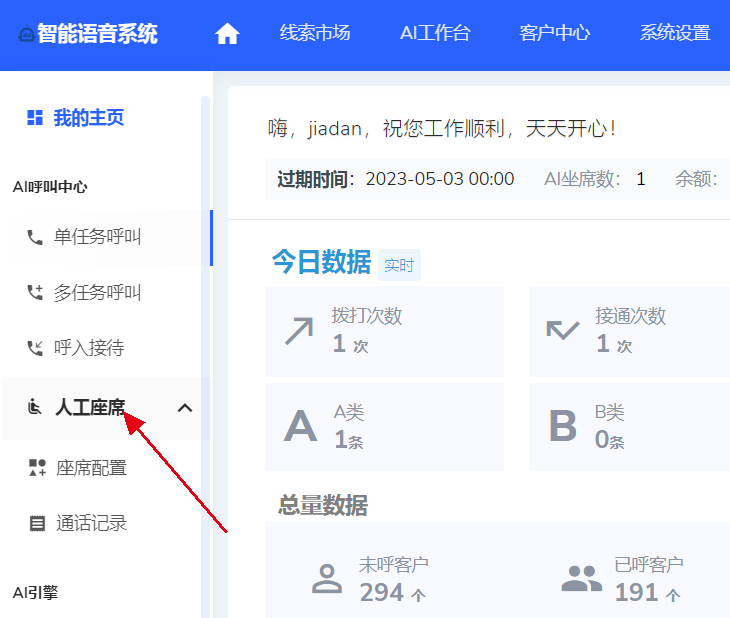Click the received arrow icon on 接通次数 card

(x=563, y=330)
